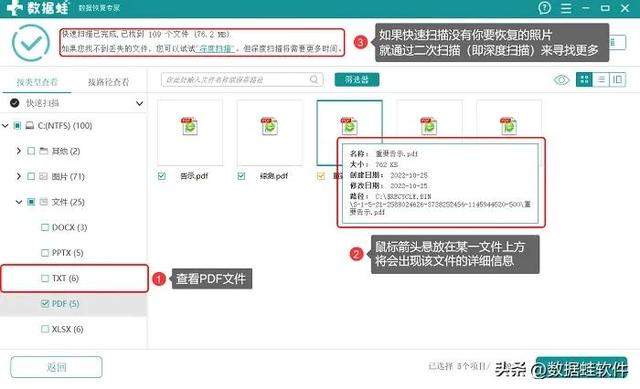Click the 其他 folder icon

click(x=44, y=151)
